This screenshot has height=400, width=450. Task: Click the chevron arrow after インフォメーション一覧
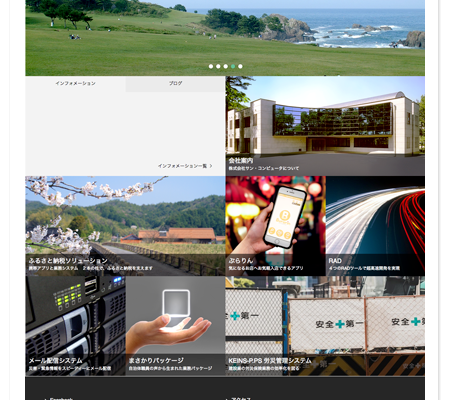pyautogui.click(x=211, y=166)
